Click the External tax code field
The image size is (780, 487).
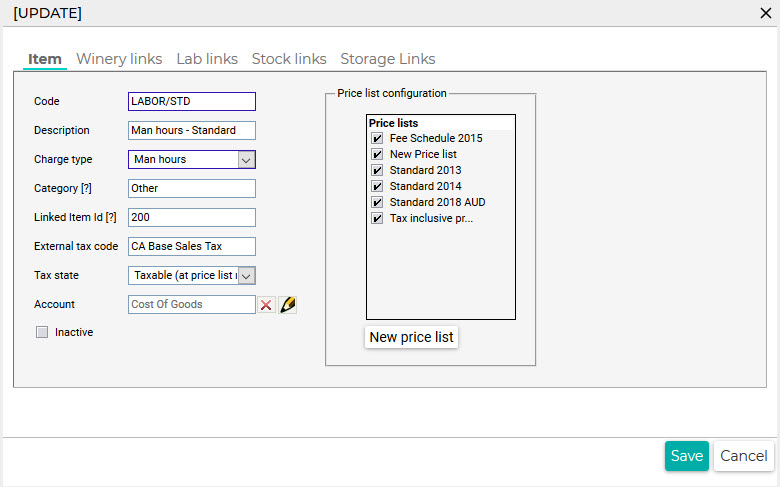[192, 247]
